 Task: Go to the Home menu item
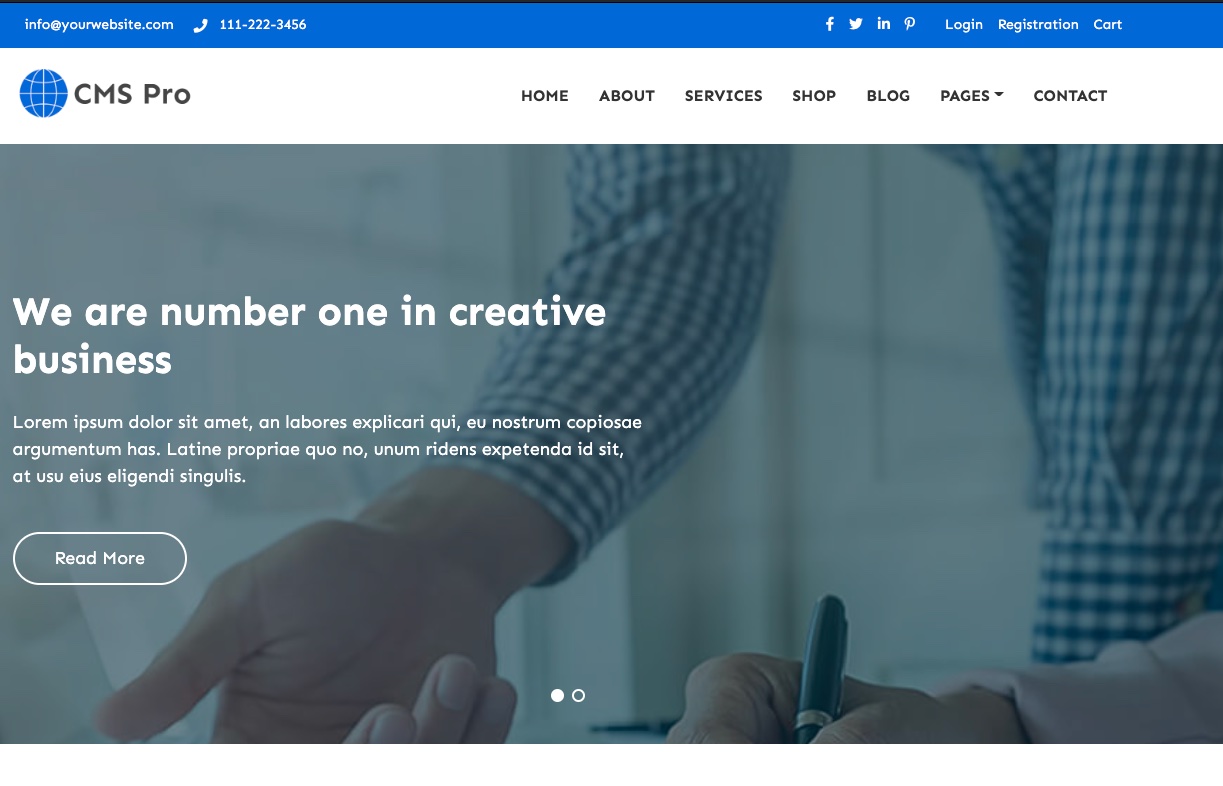(x=545, y=96)
